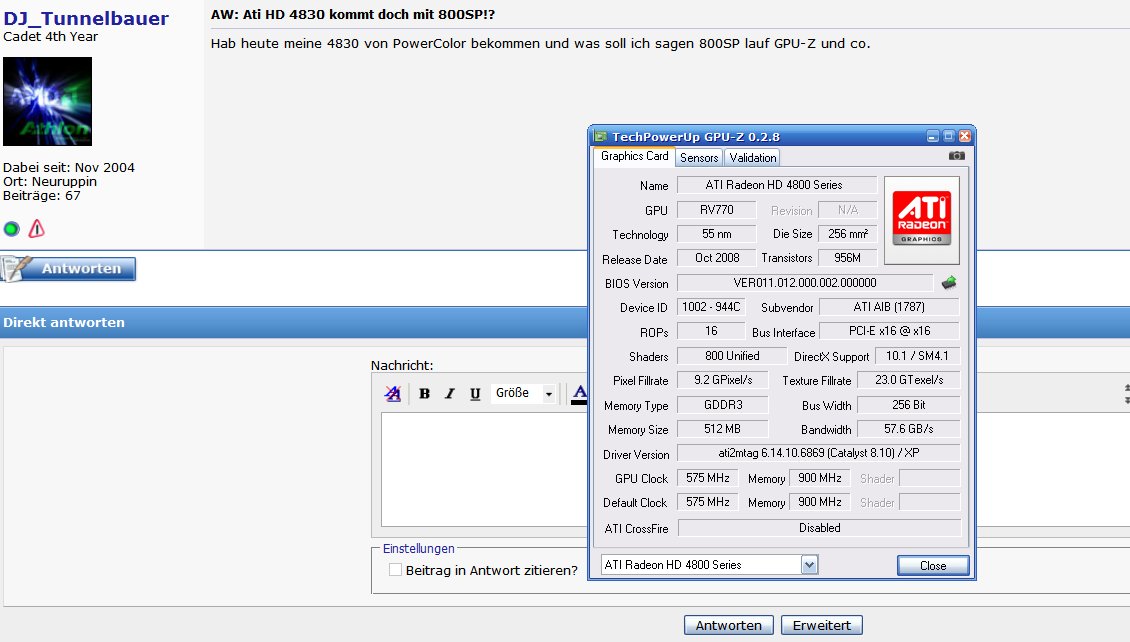Click the 'Direkt antworten' section header
This screenshot has width=1130, height=642.
[63, 322]
